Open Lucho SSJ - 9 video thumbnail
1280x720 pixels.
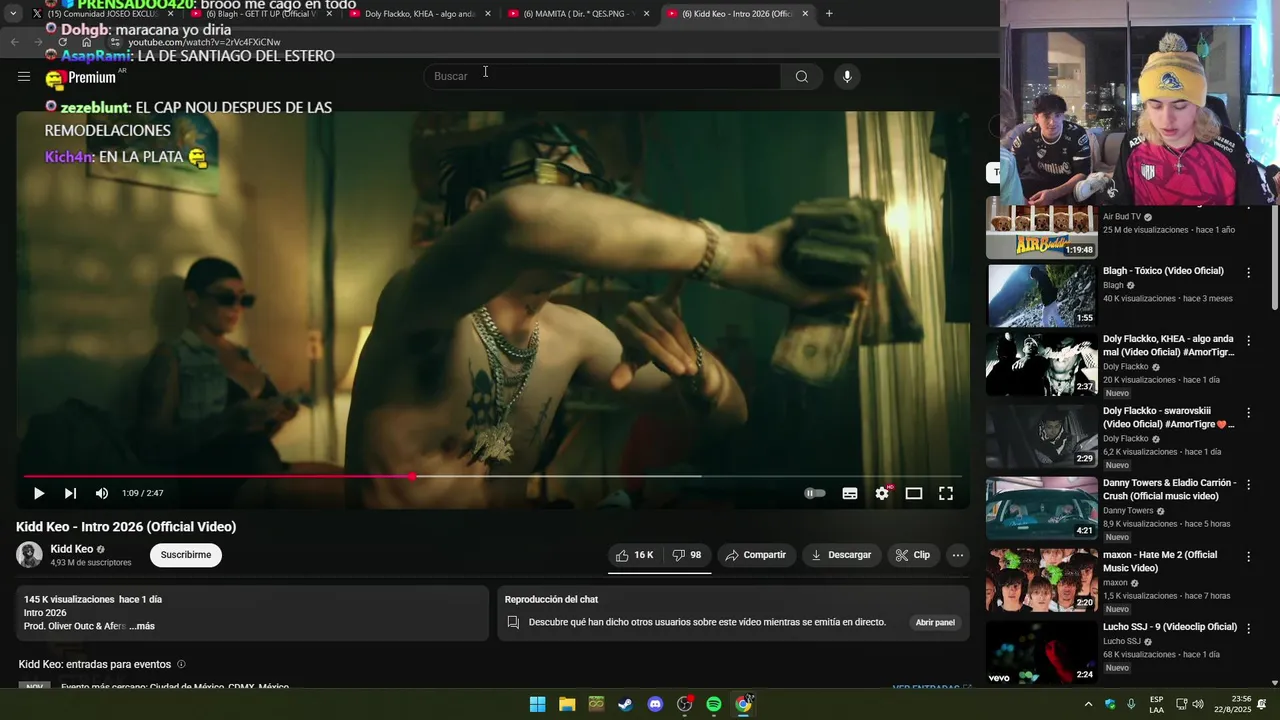click(x=1042, y=653)
